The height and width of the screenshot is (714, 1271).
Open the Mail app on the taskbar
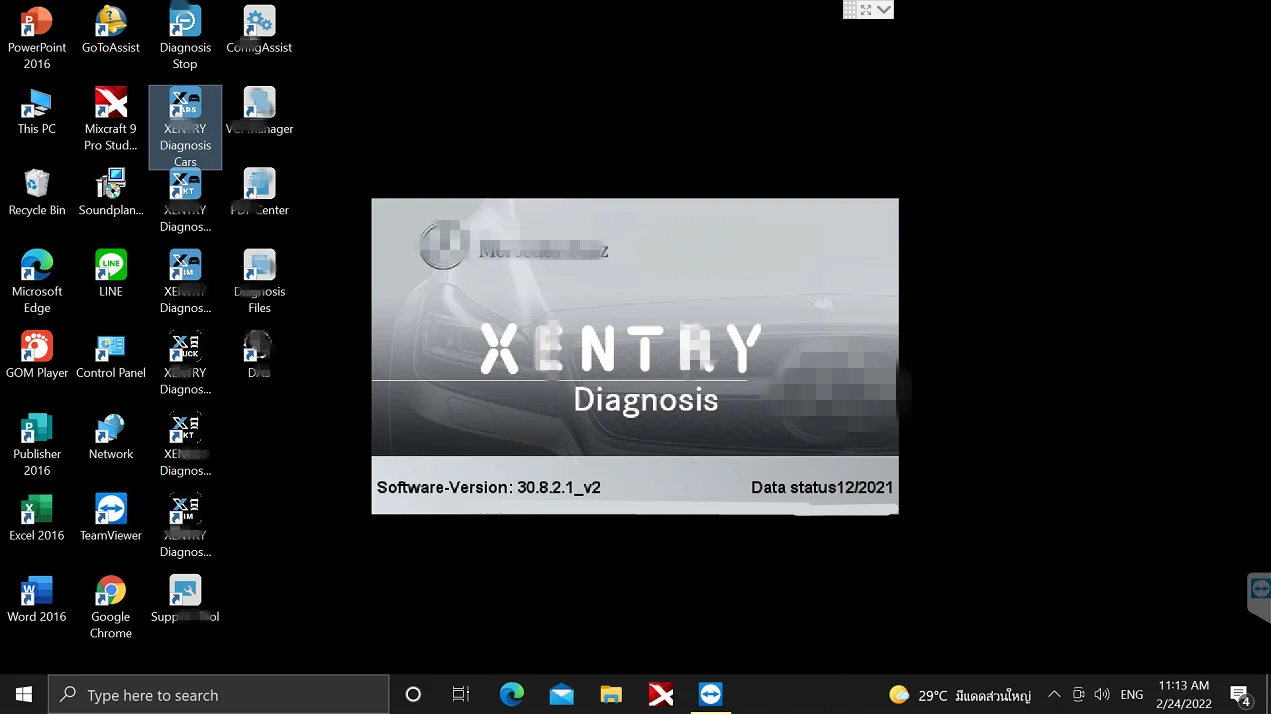tap(561, 694)
